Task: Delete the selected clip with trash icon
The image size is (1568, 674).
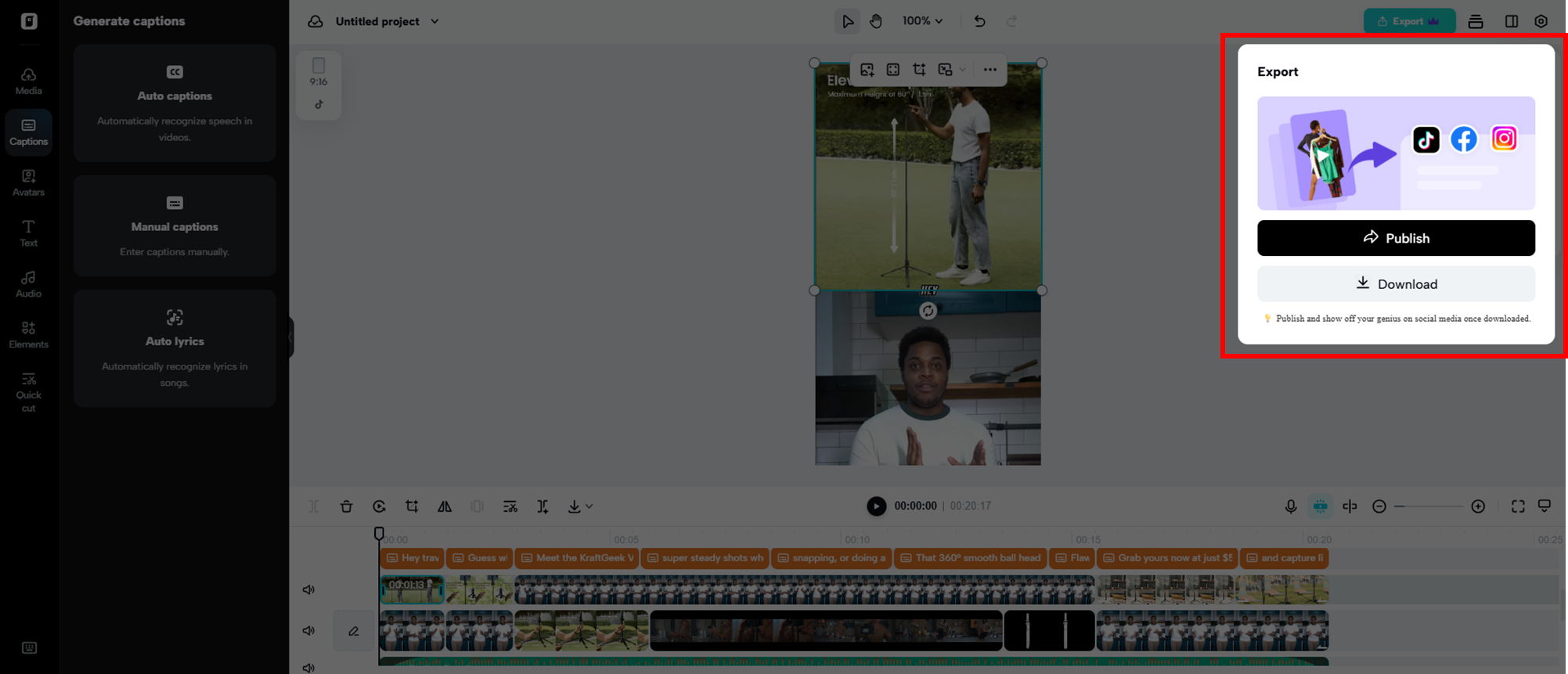Action: click(x=346, y=506)
